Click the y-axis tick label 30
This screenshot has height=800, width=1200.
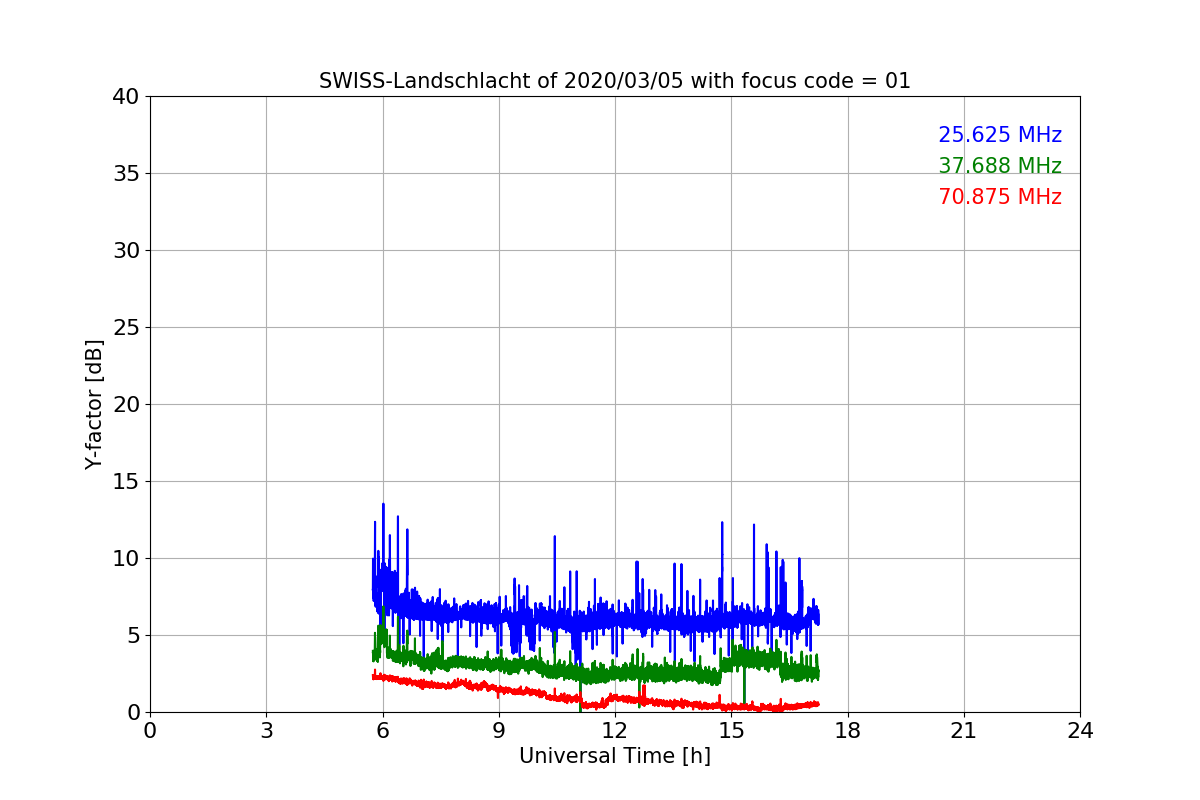click(x=126, y=251)
